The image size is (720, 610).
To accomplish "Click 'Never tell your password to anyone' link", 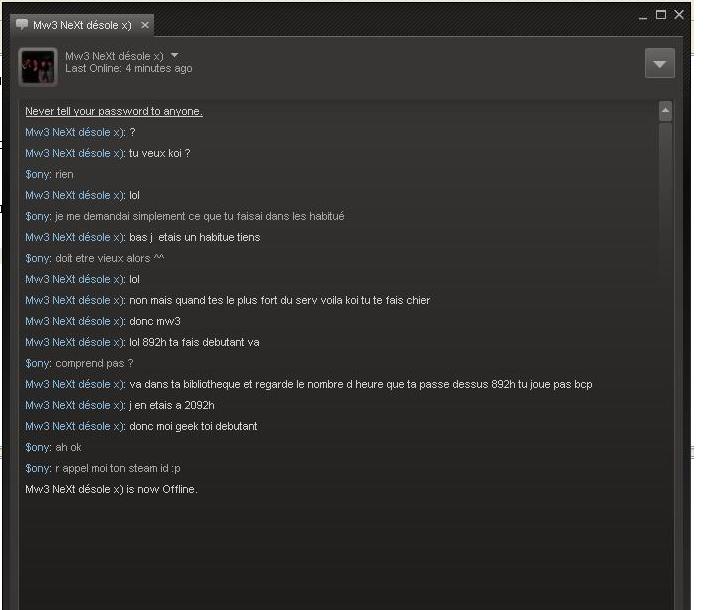I will pos(114,111).
